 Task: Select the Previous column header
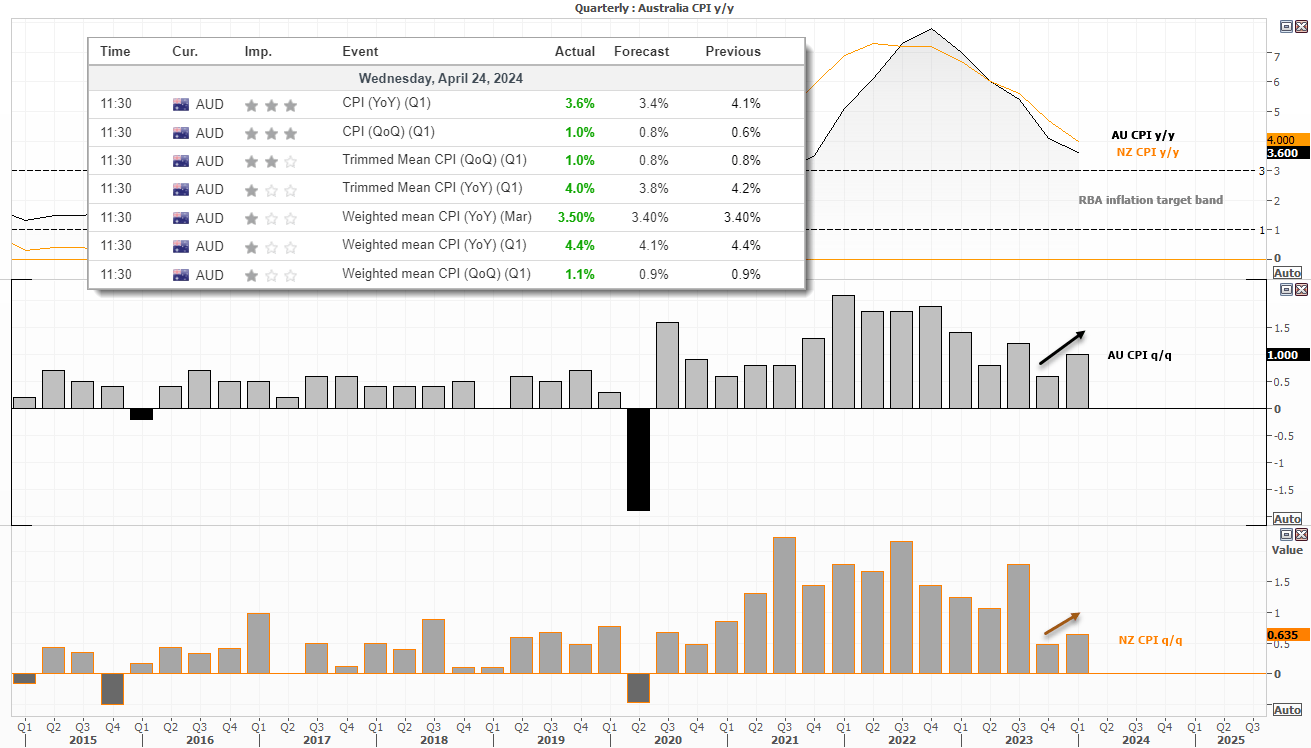[x=733, y=51]
